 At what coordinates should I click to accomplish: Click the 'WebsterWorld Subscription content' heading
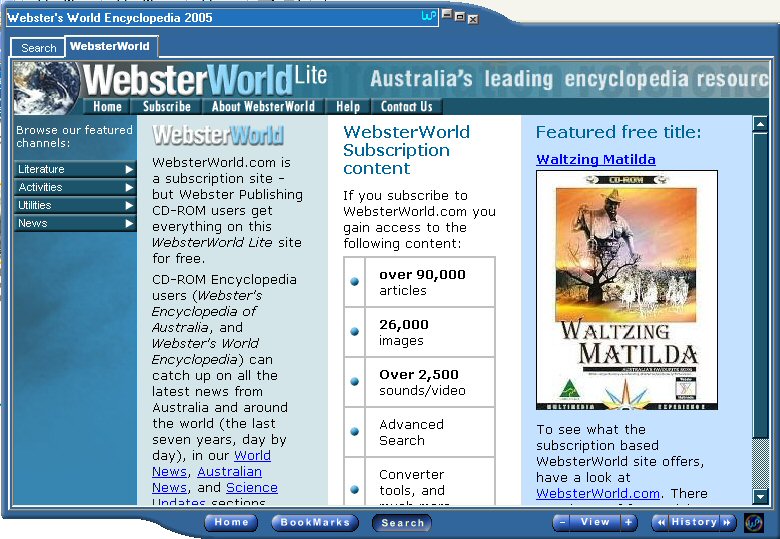[406, 150]
